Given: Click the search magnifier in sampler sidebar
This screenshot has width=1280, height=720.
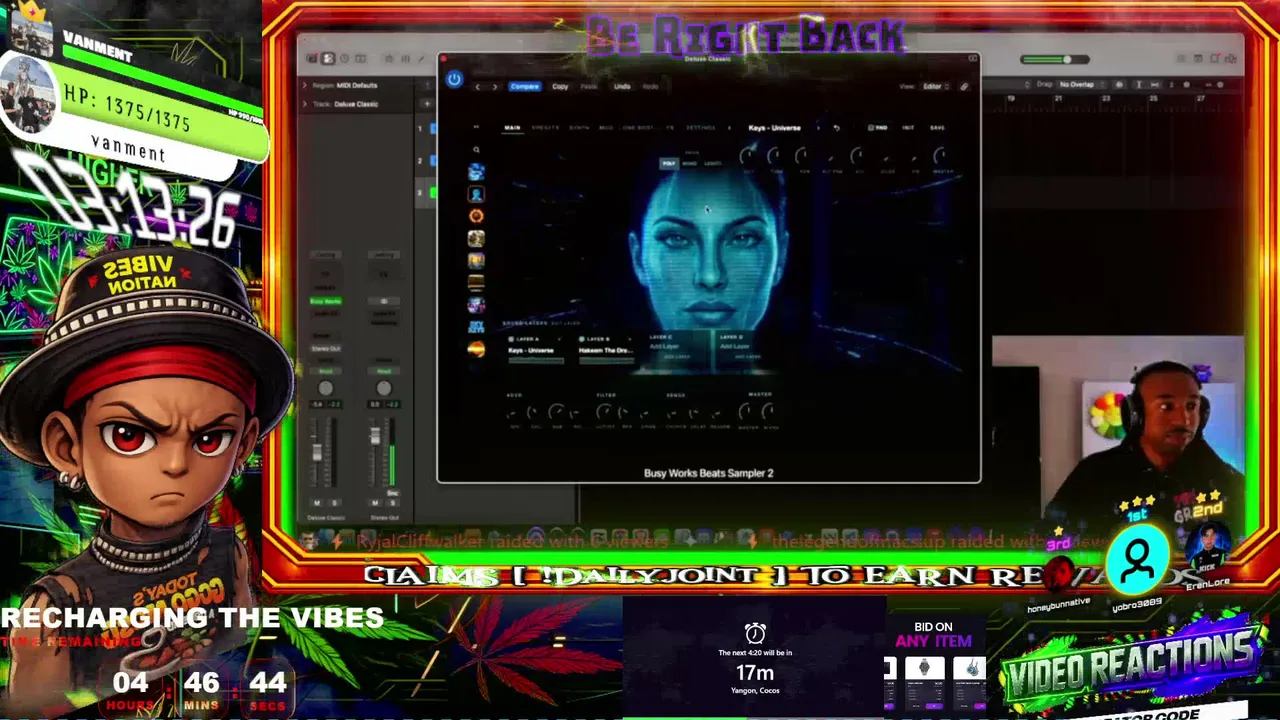Looking at the screenshot, I should pos(476,150).
